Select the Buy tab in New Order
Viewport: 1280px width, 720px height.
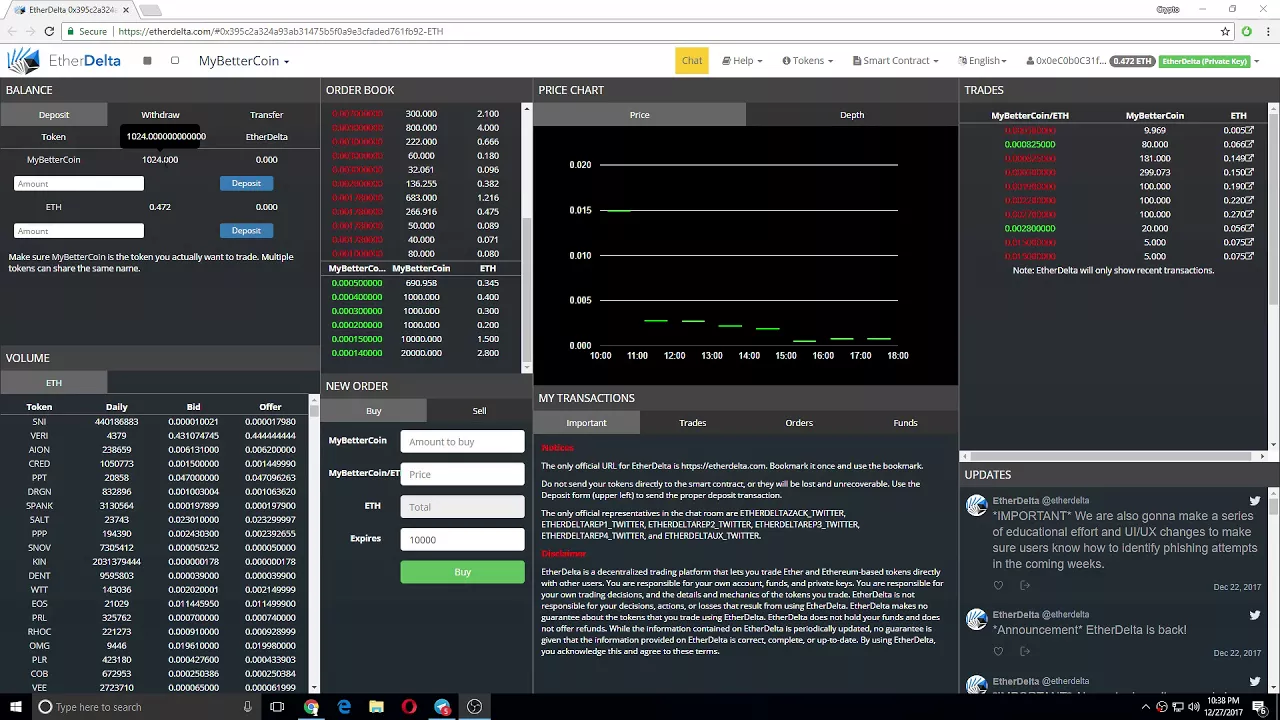click(373, 411)
